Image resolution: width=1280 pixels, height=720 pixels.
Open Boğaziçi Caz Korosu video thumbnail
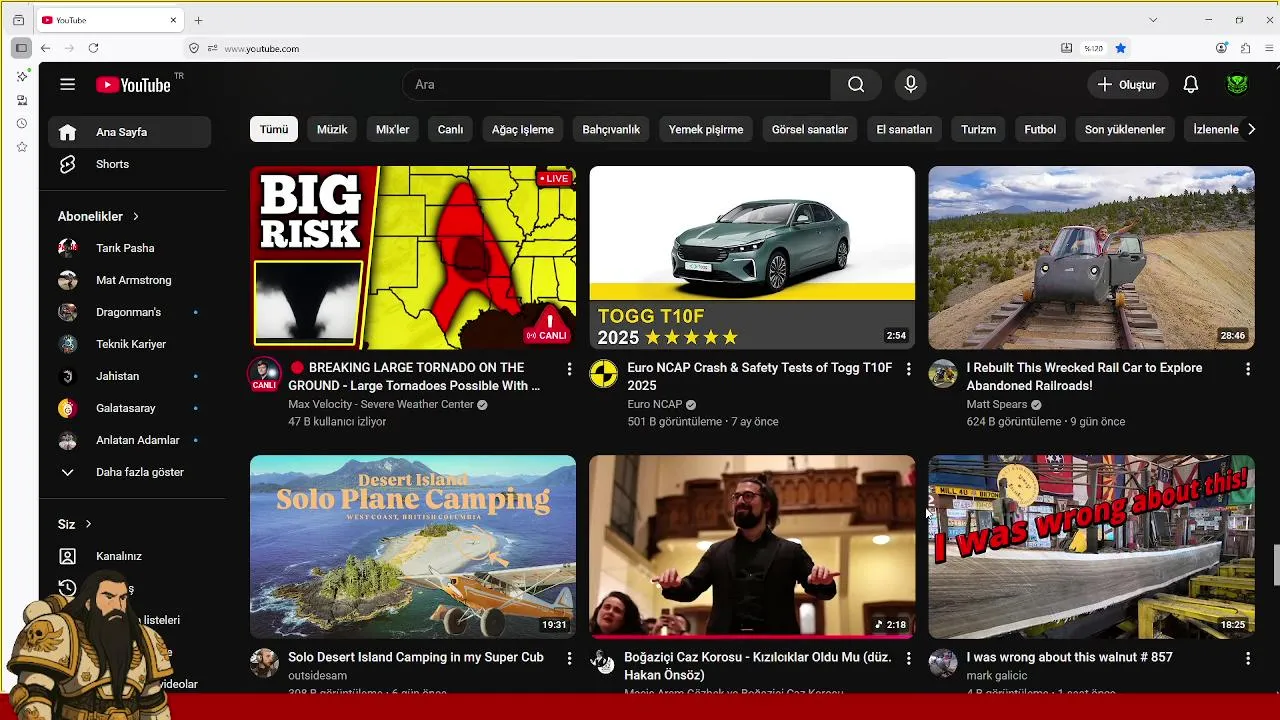(752, 547)
